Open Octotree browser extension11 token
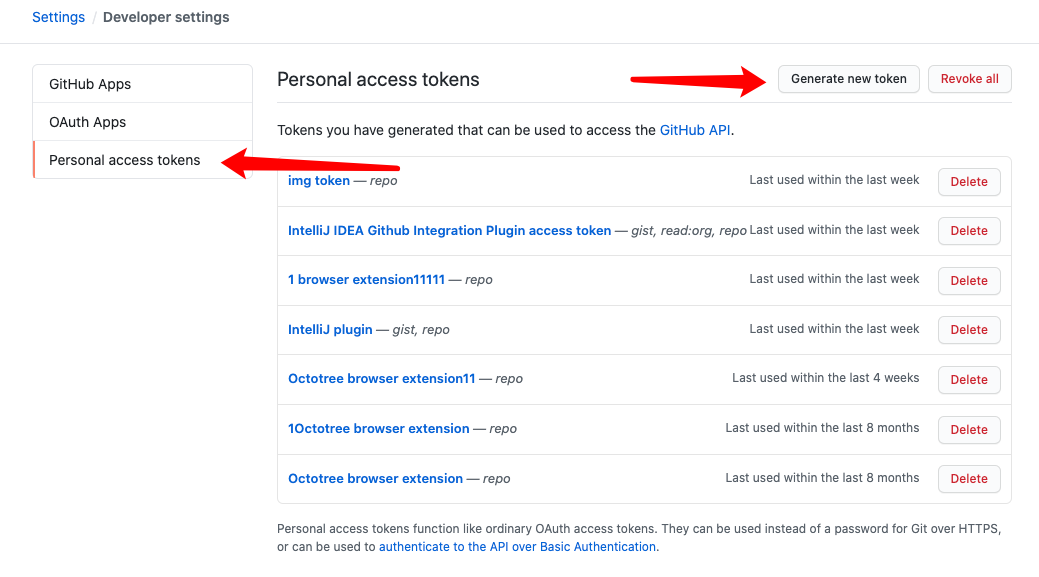 pos(381,379)
